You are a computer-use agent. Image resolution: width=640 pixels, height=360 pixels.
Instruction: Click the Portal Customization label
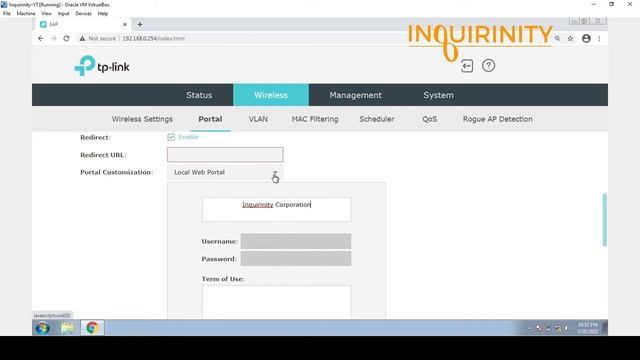click(x=116, y=172)
